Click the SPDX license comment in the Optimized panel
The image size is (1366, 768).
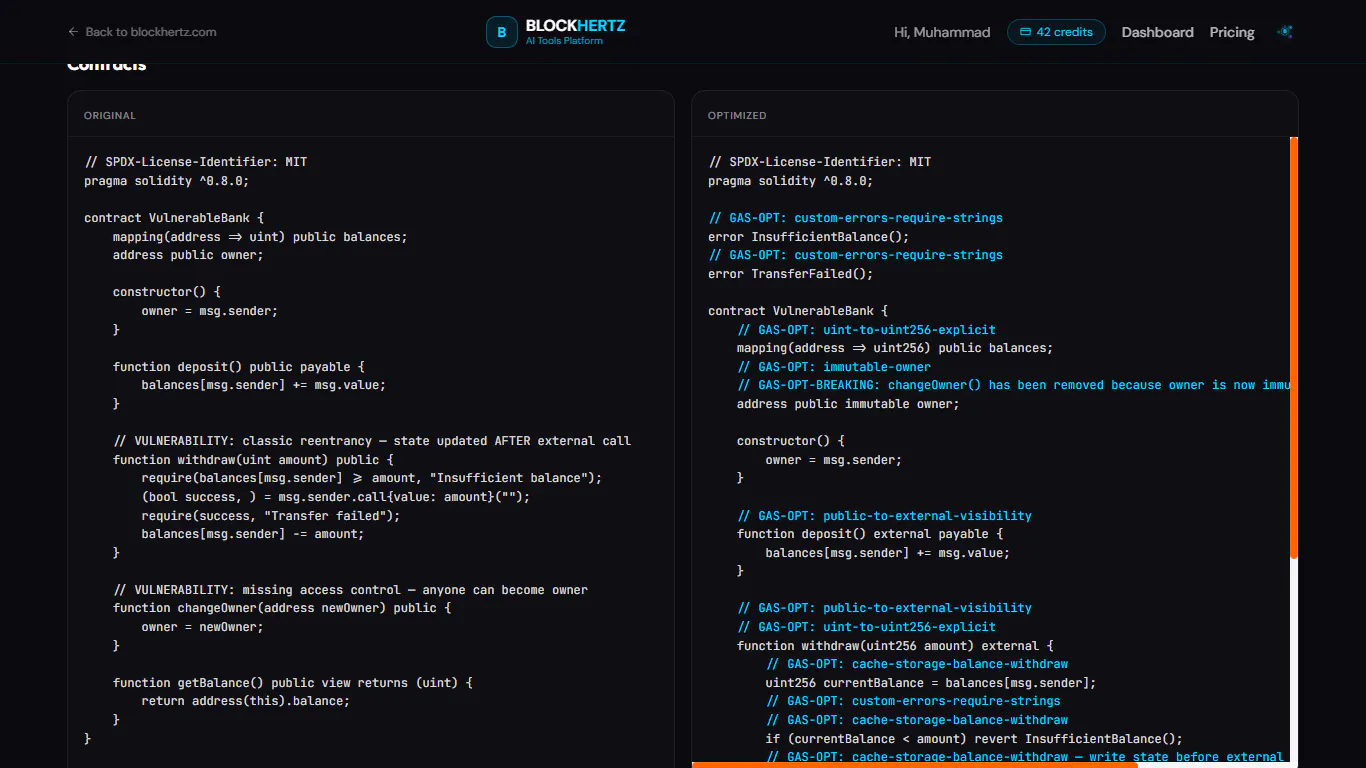coord(819,162)
